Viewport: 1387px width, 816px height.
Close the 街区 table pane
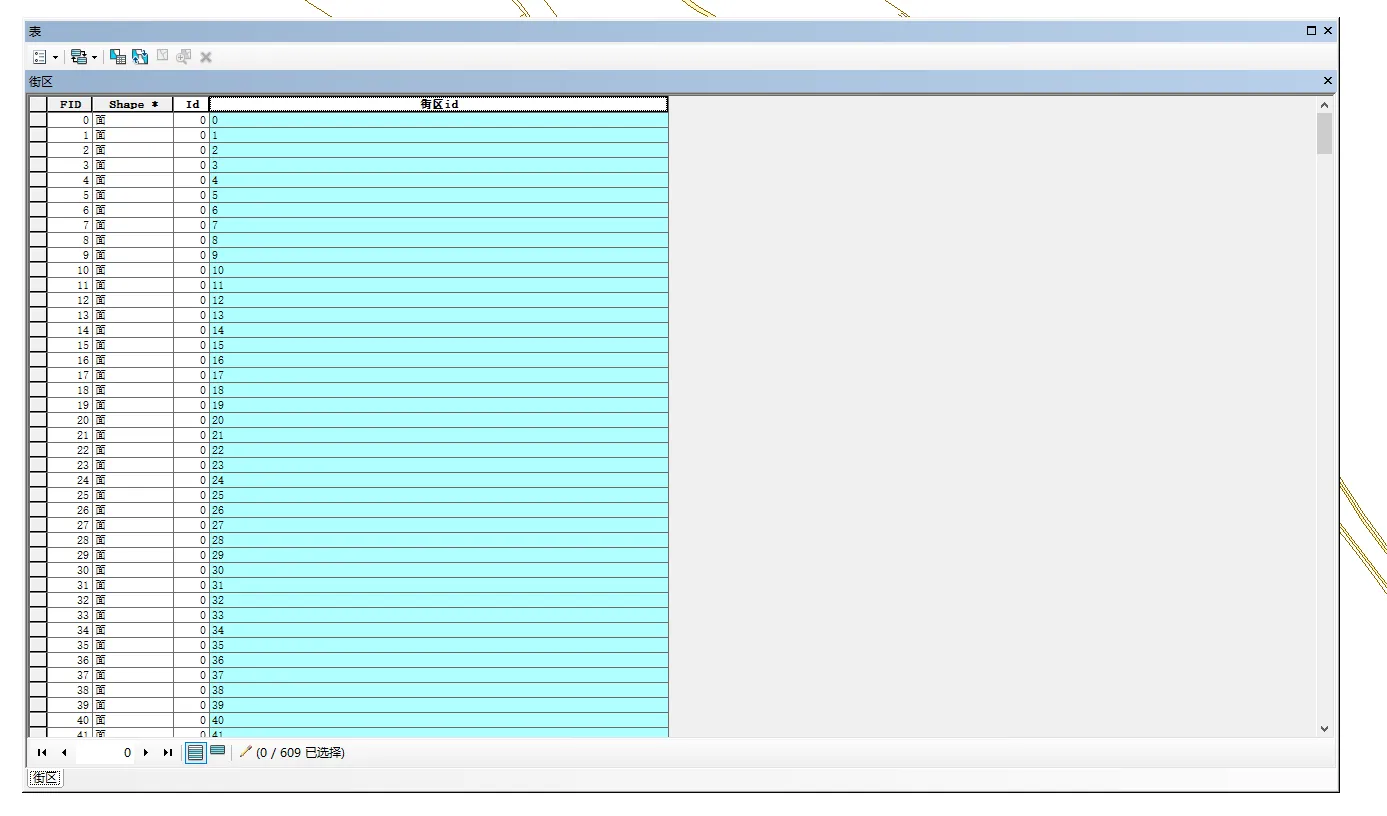point(1328,81)
